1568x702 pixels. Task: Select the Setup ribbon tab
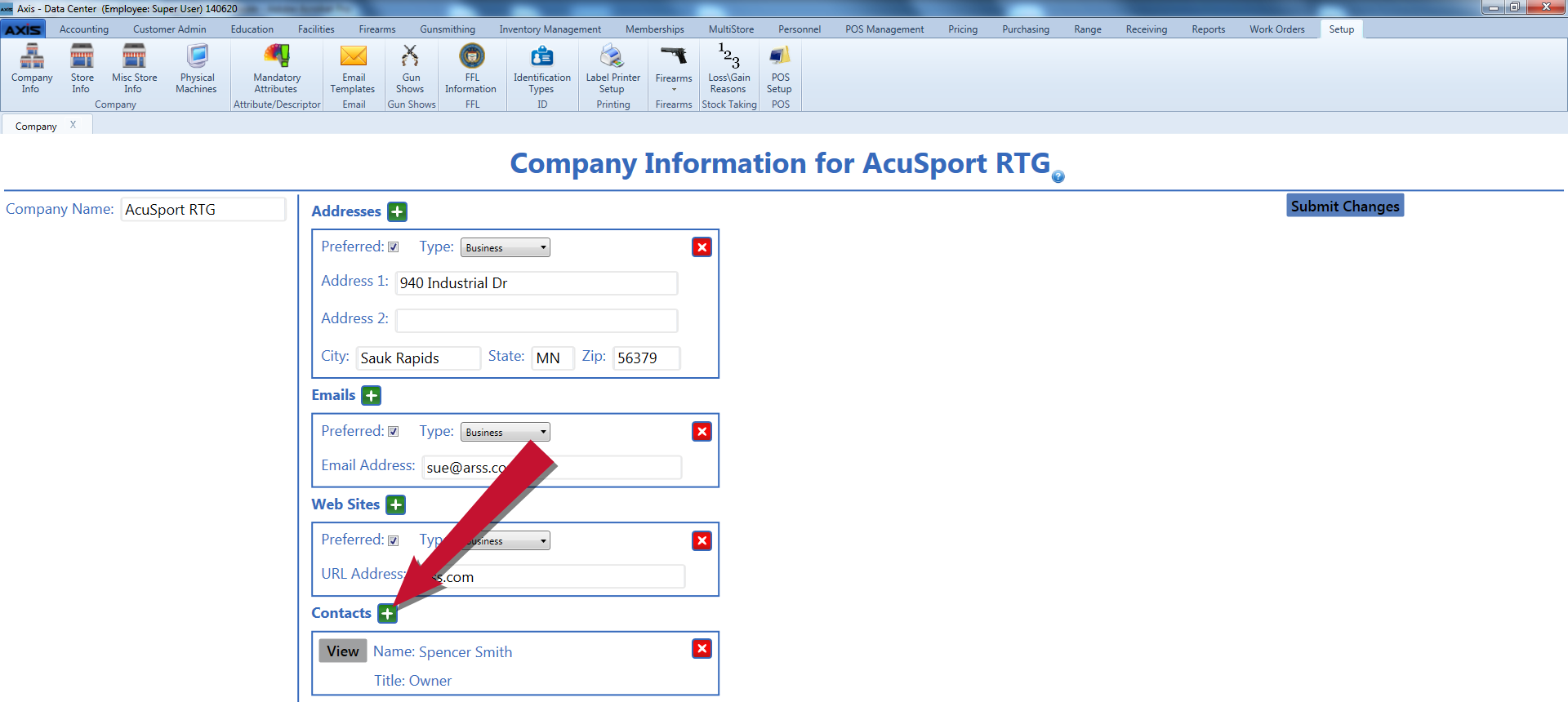1341,29
